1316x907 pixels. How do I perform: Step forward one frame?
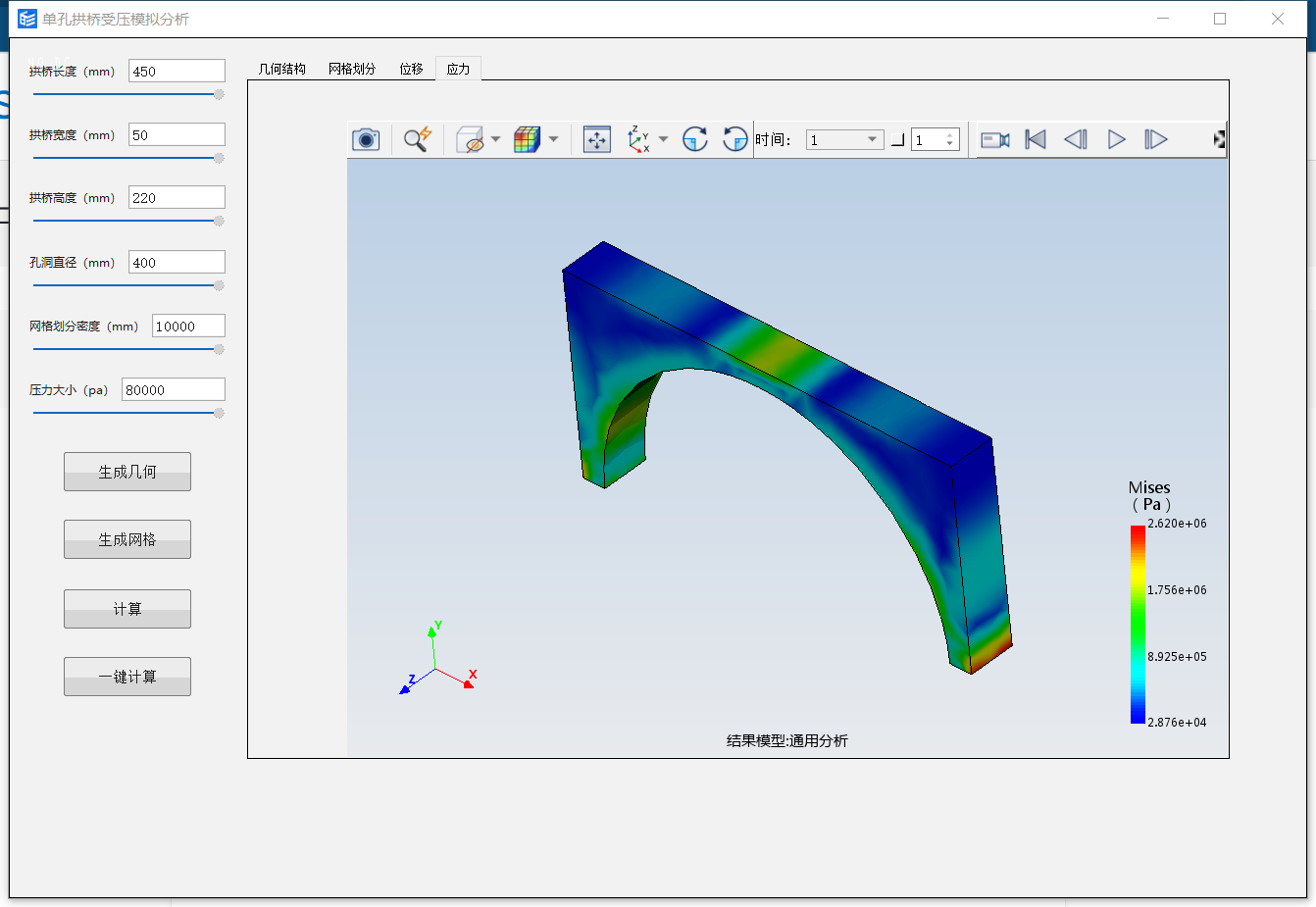pyautogui.click(x=1156, y=139)
